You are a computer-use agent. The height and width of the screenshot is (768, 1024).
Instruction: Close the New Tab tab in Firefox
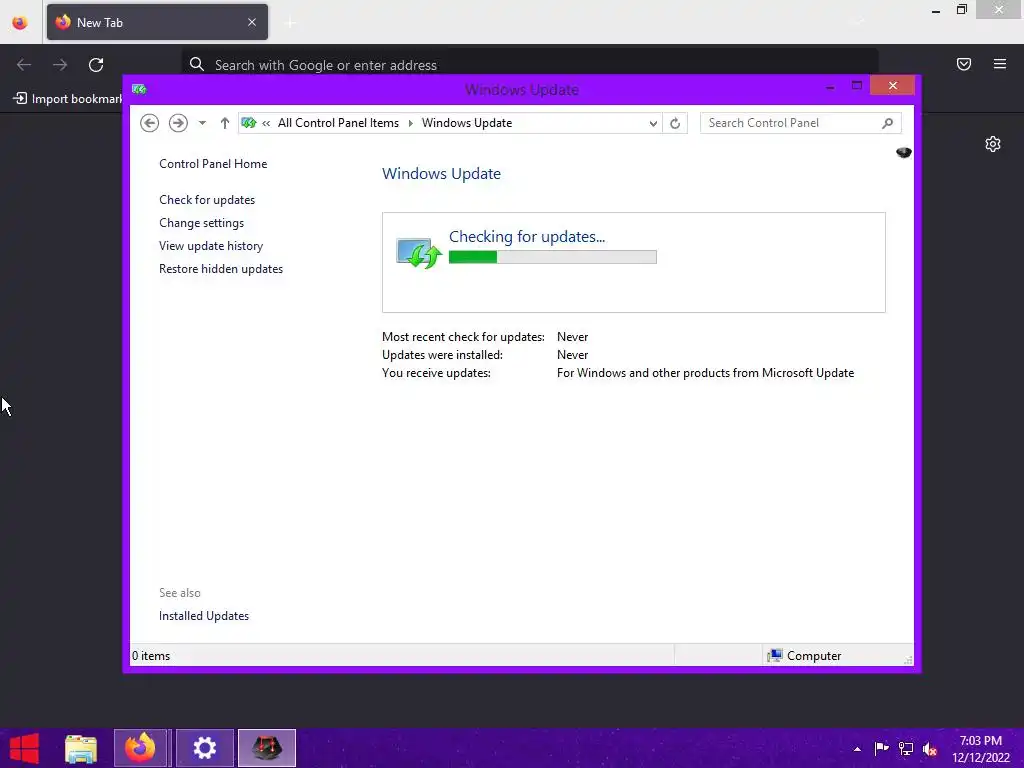(251, 22)
